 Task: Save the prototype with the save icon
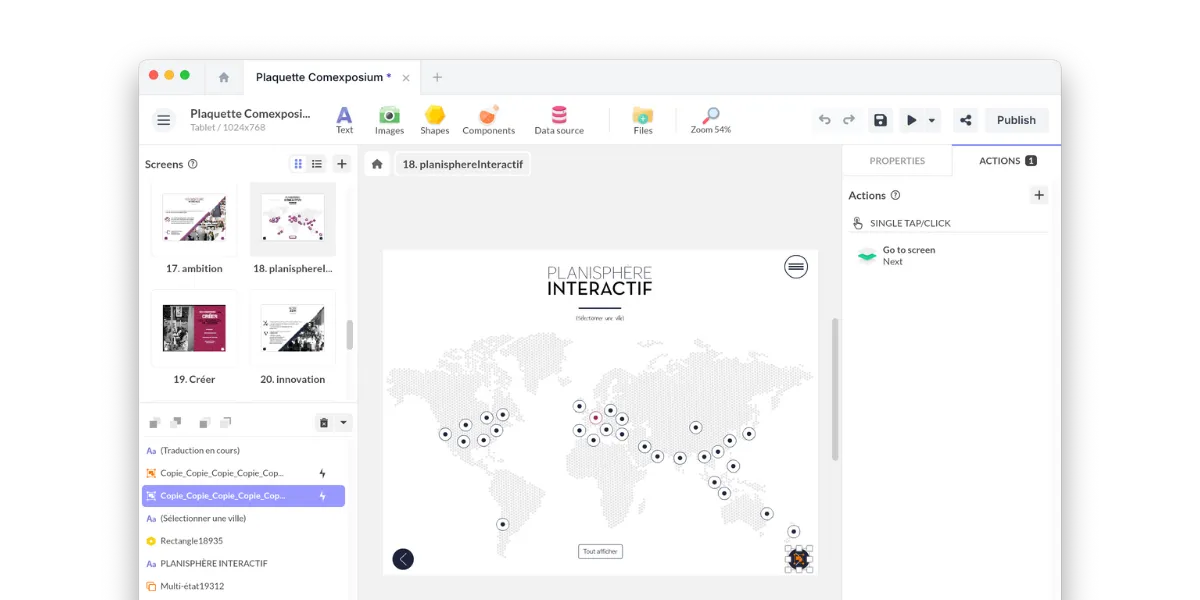coord(880,119)
